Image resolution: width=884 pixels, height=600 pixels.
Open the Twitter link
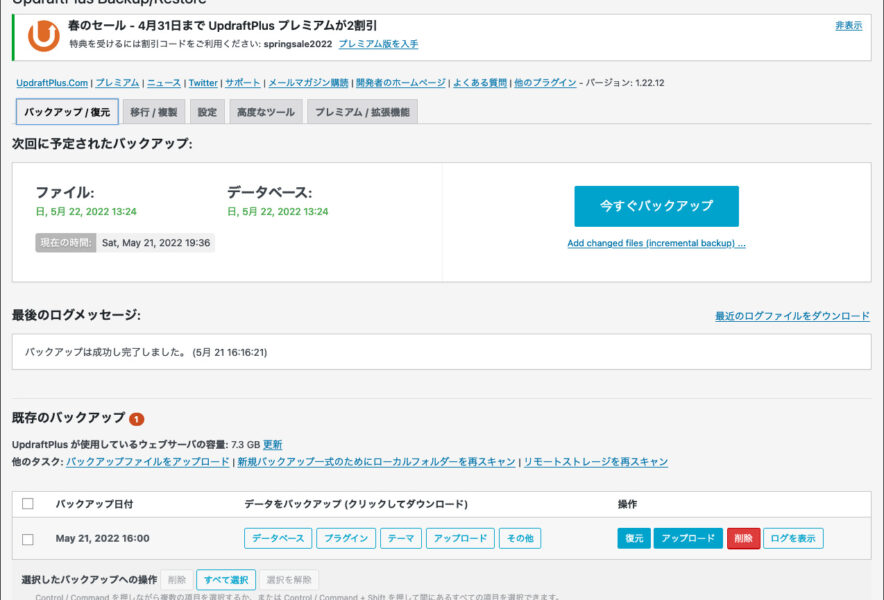click(203, 83)
